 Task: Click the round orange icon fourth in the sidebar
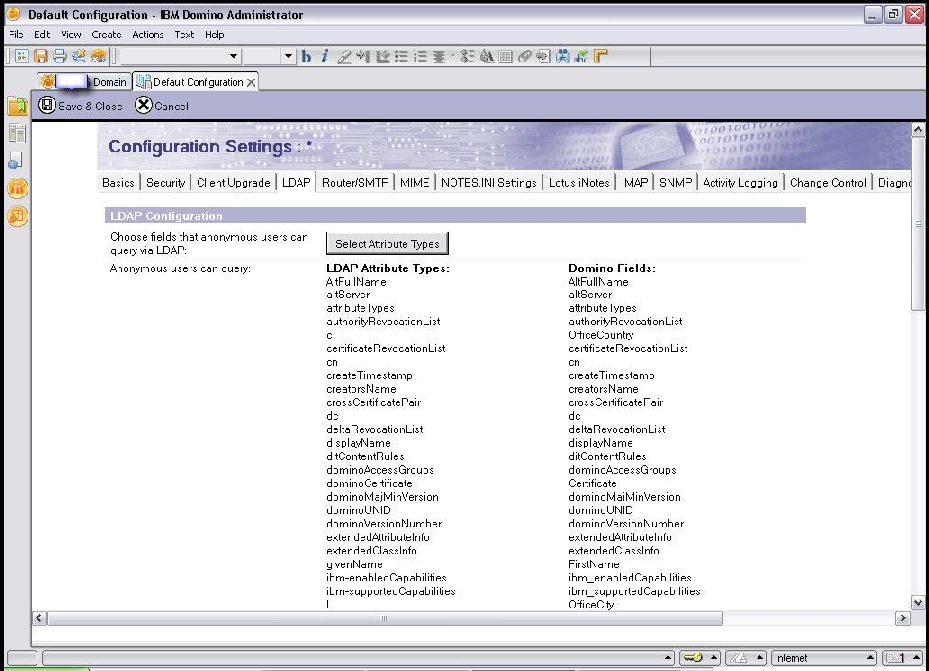pos(18,188)
